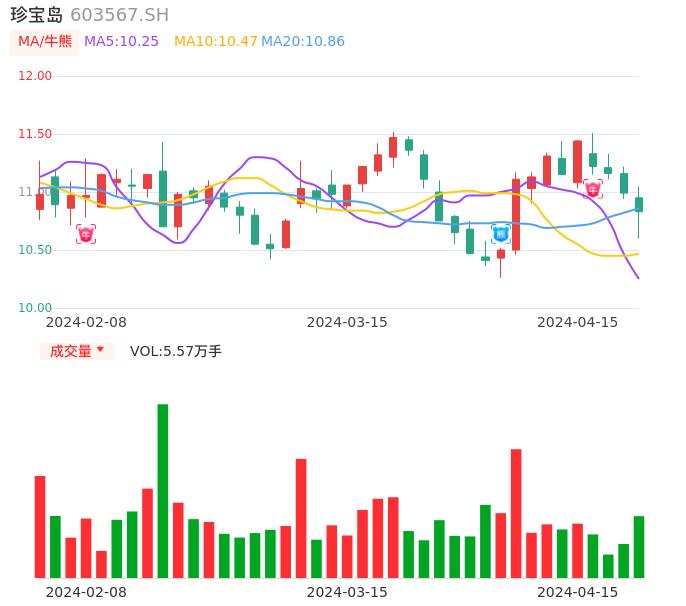686x606 pixels.
Task: Toggle the MA20 moving average line
Action: click(303, 42)
